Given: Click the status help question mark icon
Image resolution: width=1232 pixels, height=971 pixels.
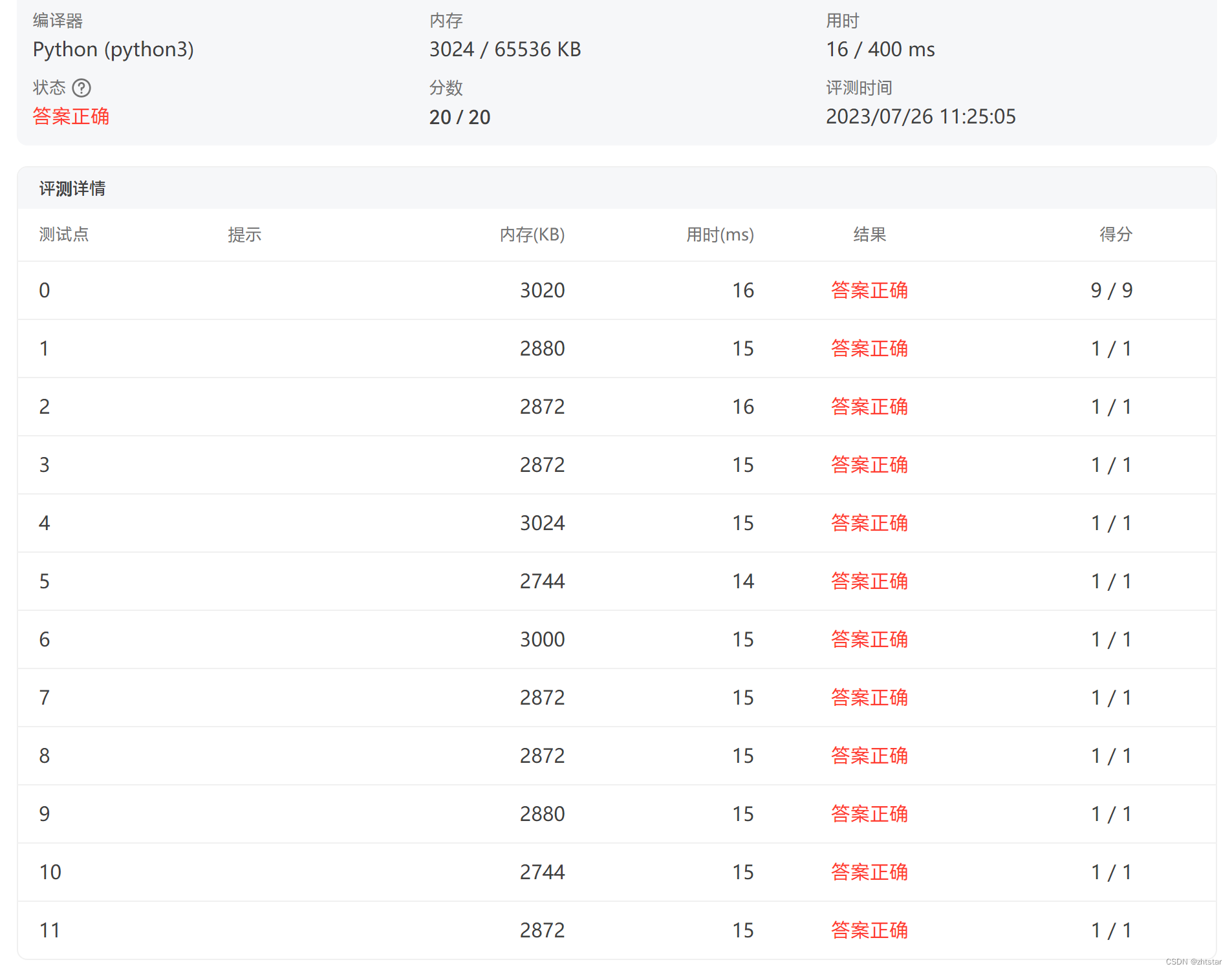Looking at the screenshot, I should pos(81,87).
